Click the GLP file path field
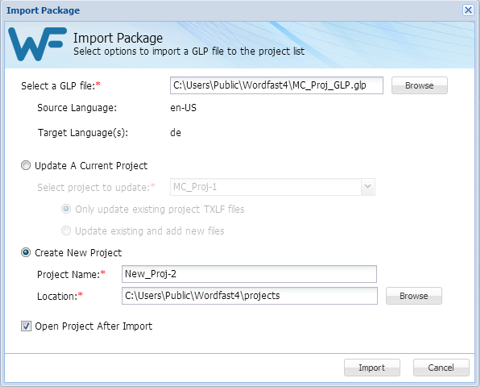This screenshot has height=387, width=480. (276, 85)
